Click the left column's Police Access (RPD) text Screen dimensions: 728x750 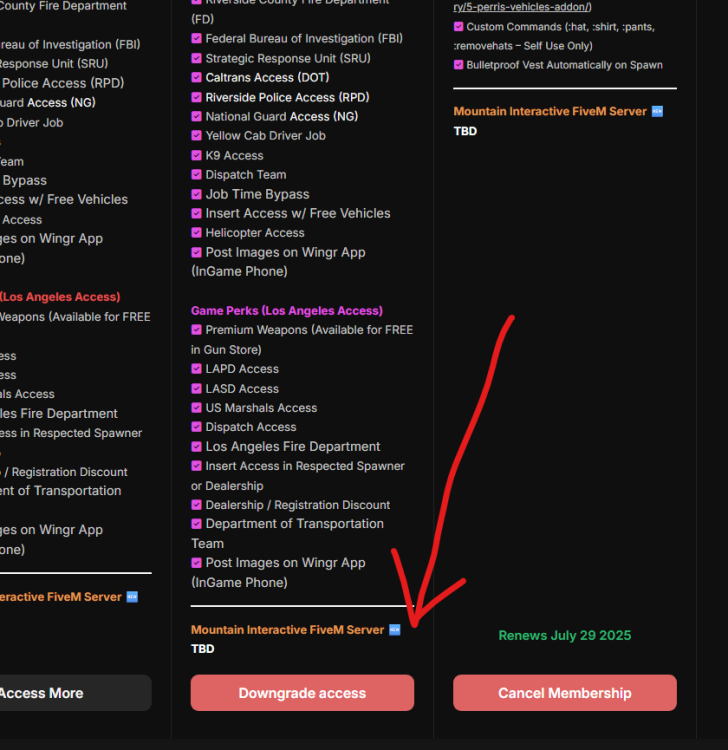click(x=63, y=83)
